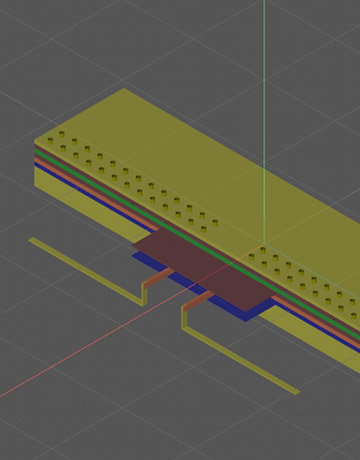Click the vertical green Z axis line
360x460 pixels.
click(264, 120)
